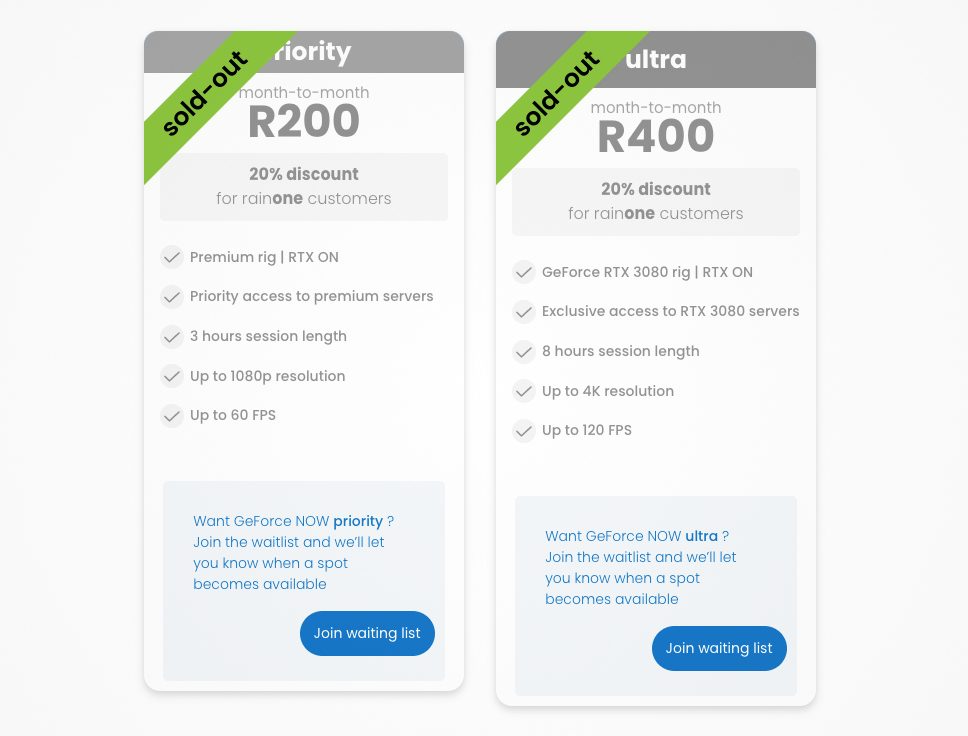Click checkmark beside GeForce RTX 3080 rig
968x736 pixels.
coord(524,272)
